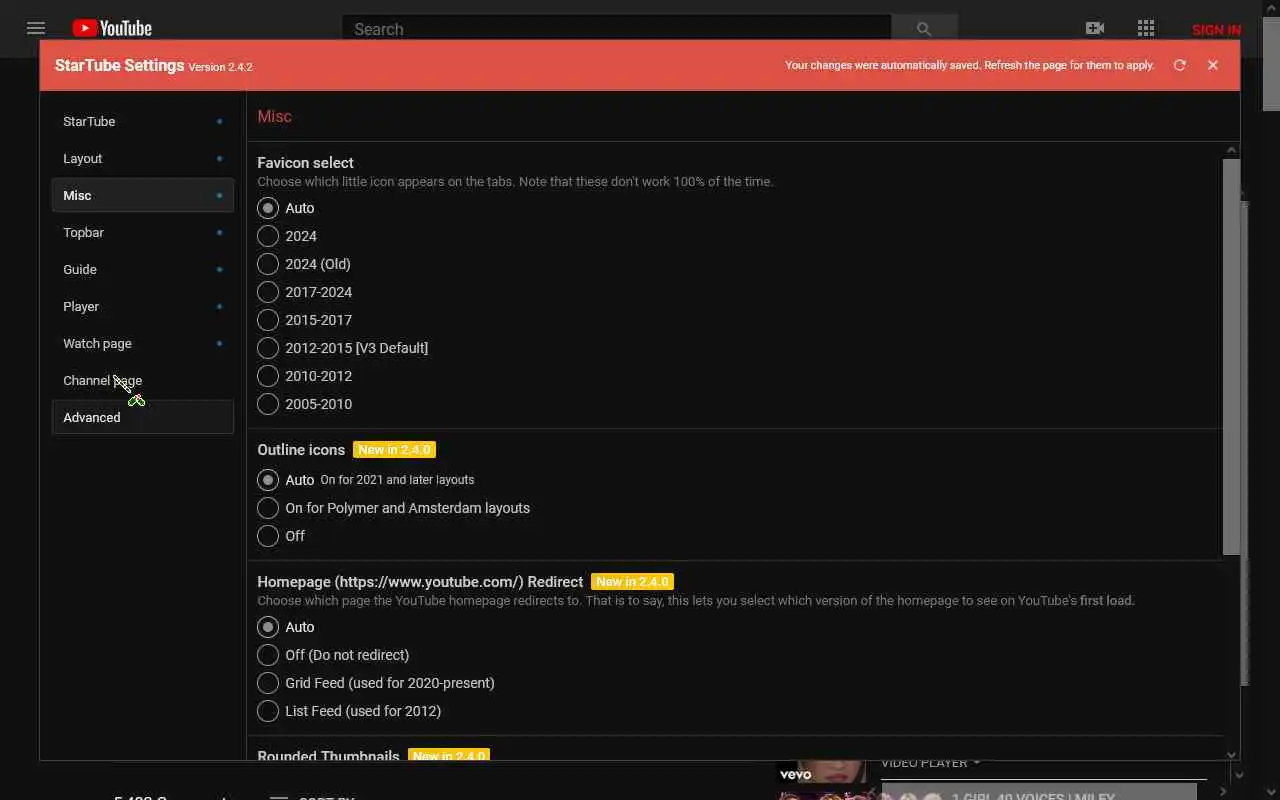The image size is (1280, 800).
Task: Click the settings scrollbar up arrow
Action: pos(1231,150)
